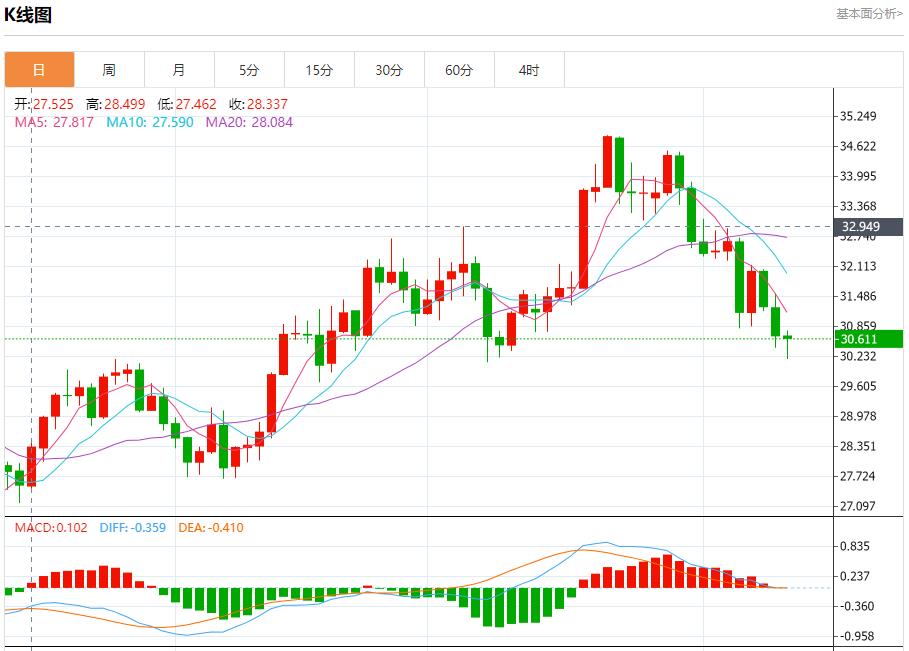Click the K线图 chart title

pyautogui.click(x=28, y=15)
